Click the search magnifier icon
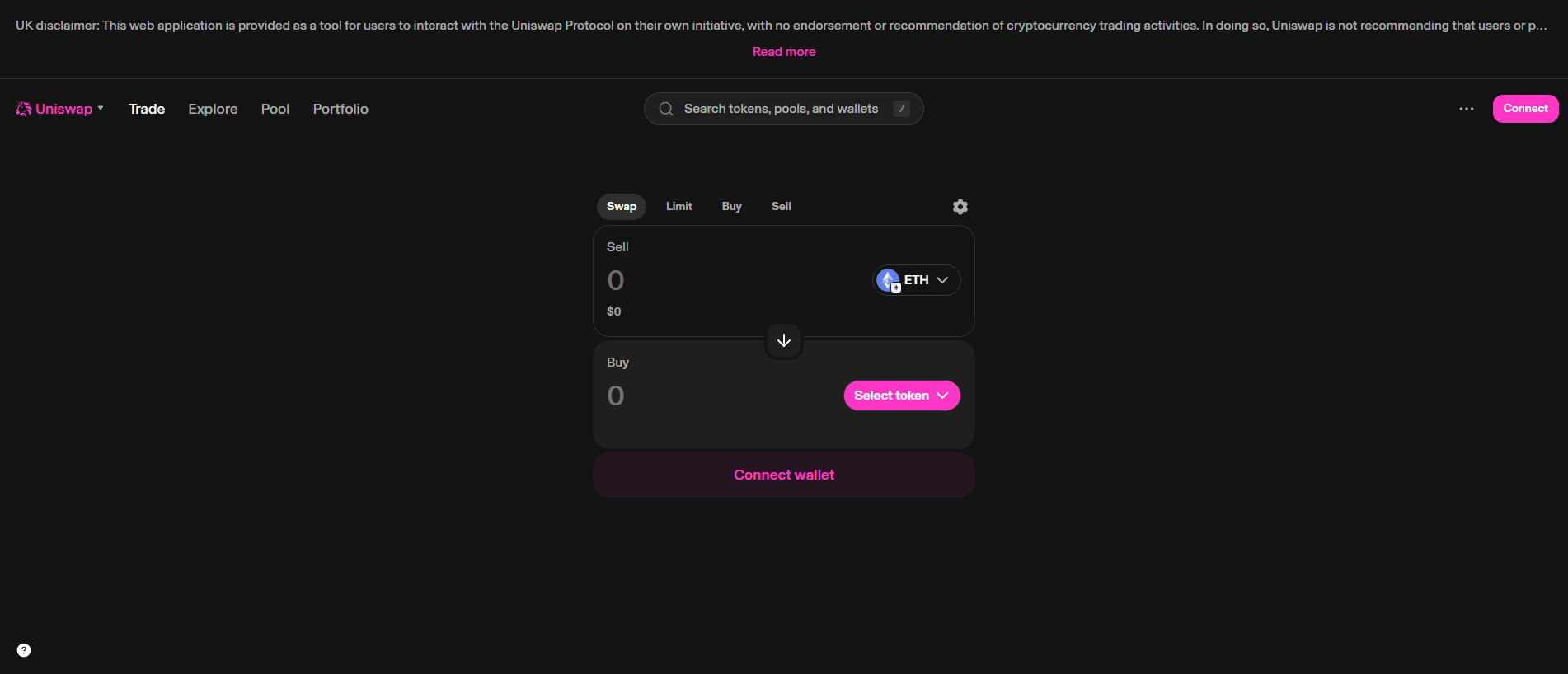Screen dimensions: 1568x674 click(x=666, y=109)
